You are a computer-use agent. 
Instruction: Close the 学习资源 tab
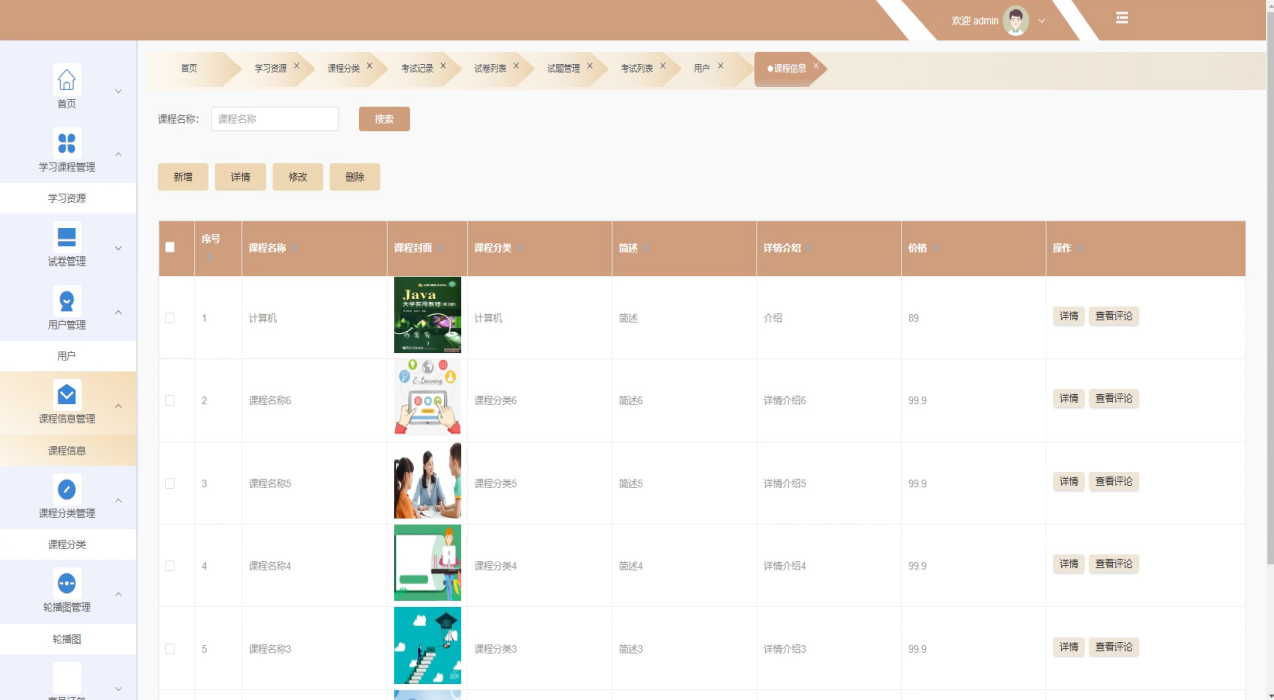click(296, 66)
